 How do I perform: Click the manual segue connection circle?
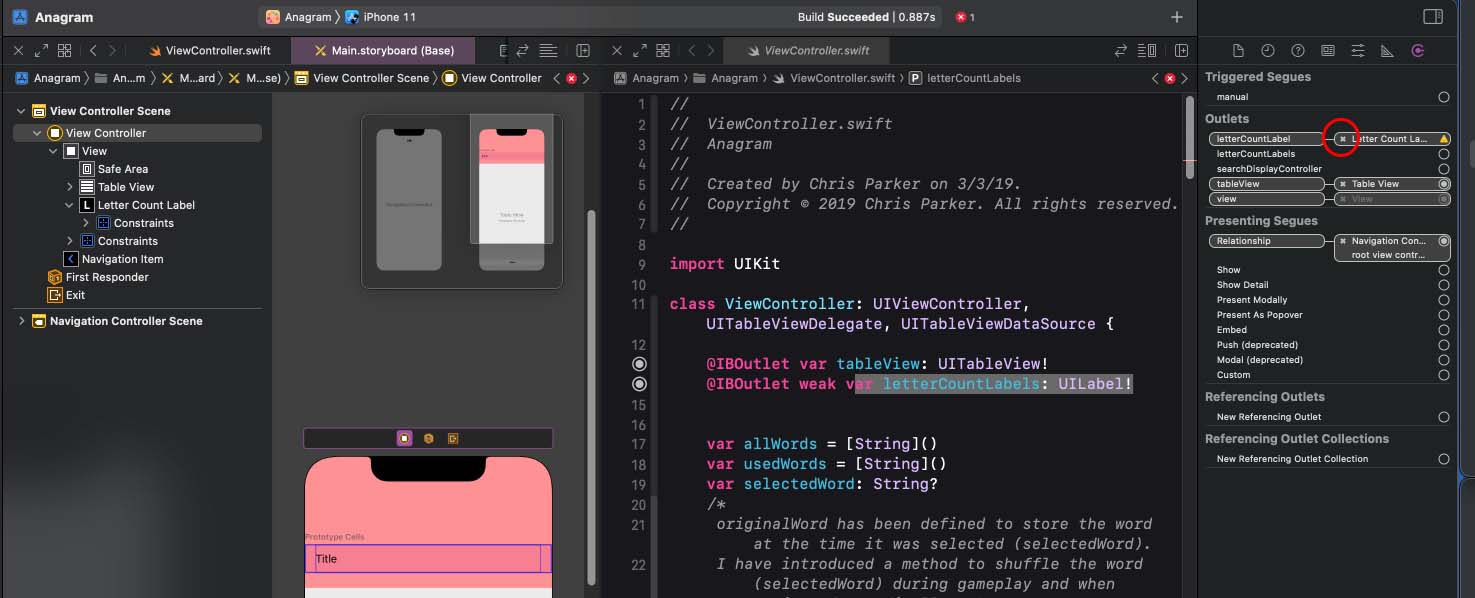coord(1443,97)
